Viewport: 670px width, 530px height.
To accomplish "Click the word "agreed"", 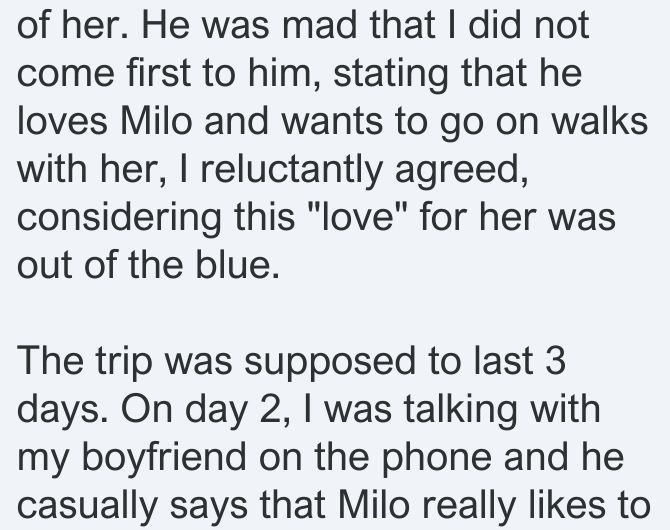I will coord(461,170).
